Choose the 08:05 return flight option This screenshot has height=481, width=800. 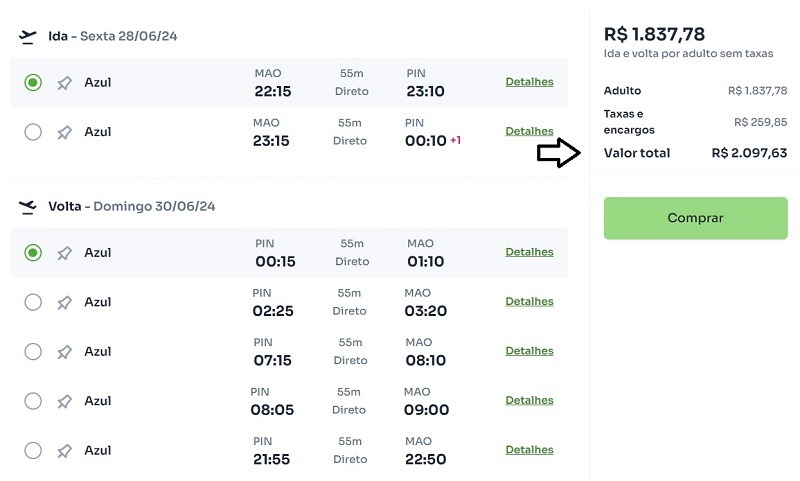point(33,401)
